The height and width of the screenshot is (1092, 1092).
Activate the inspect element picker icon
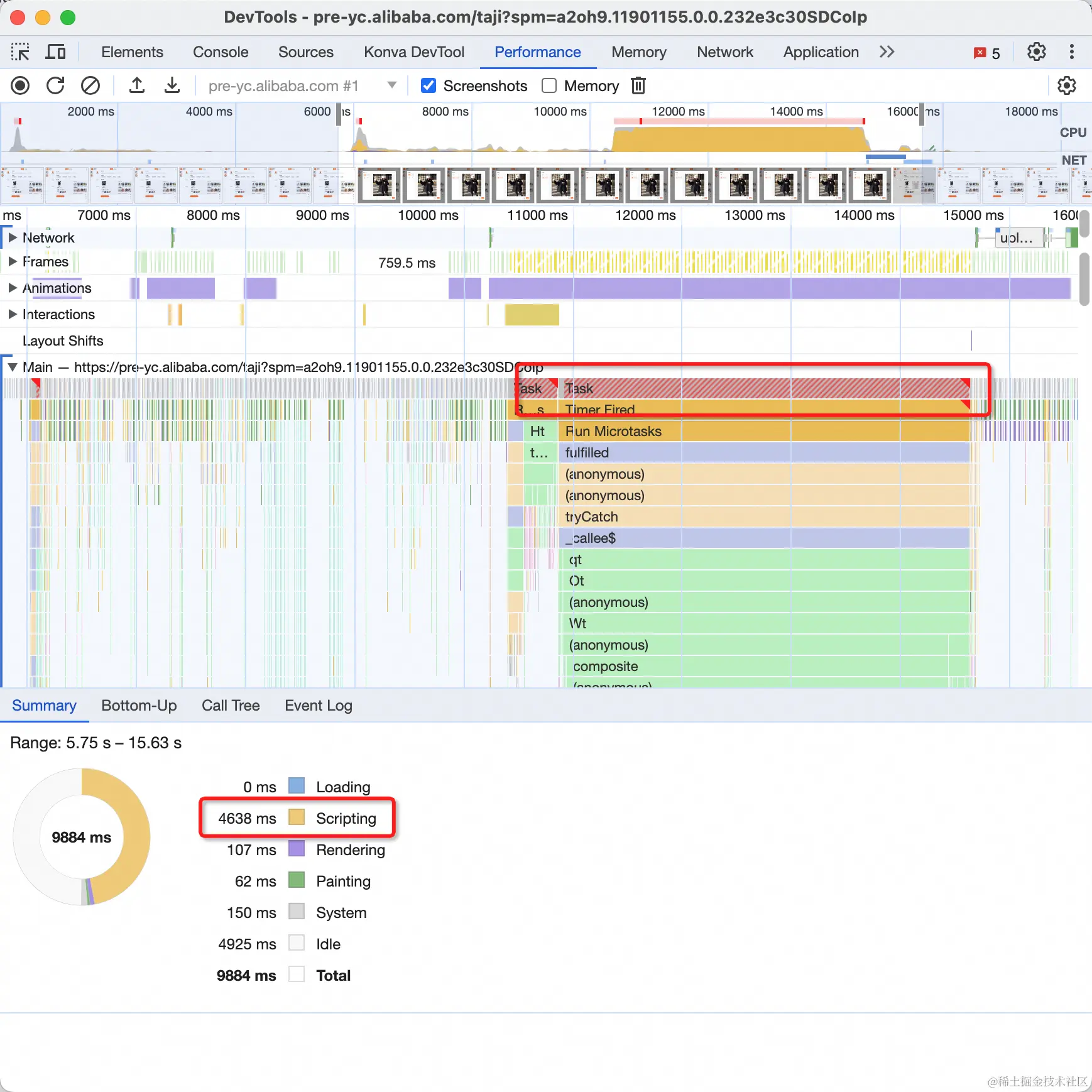point(20,52)
